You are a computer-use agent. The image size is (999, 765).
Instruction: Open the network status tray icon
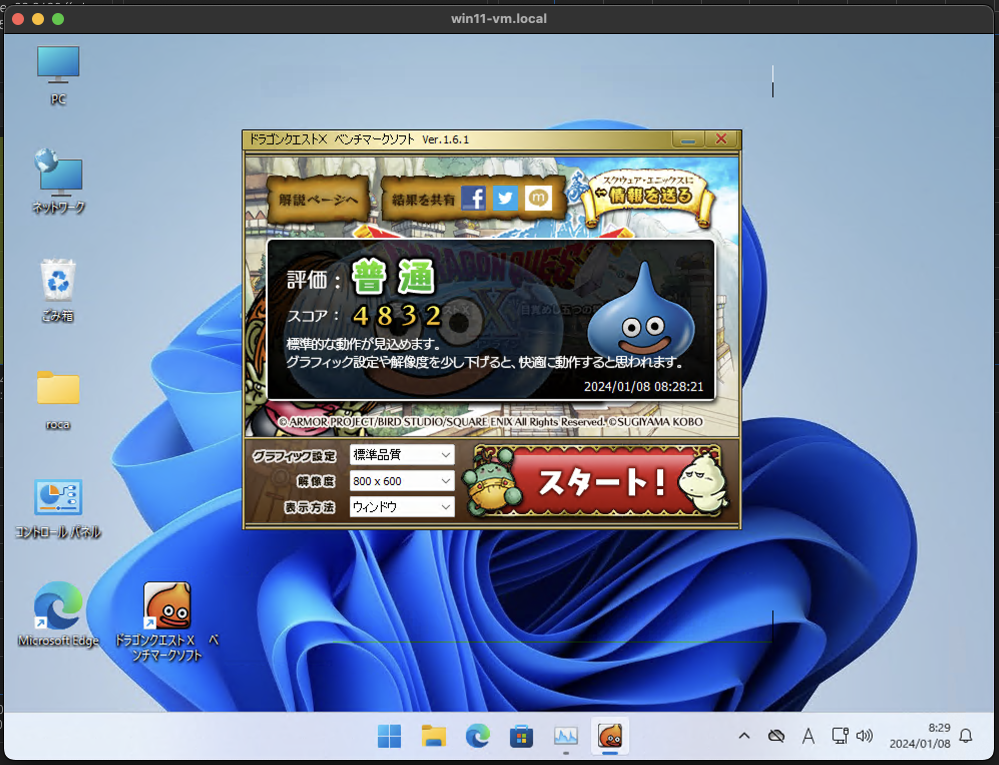(x=840, y=736)
